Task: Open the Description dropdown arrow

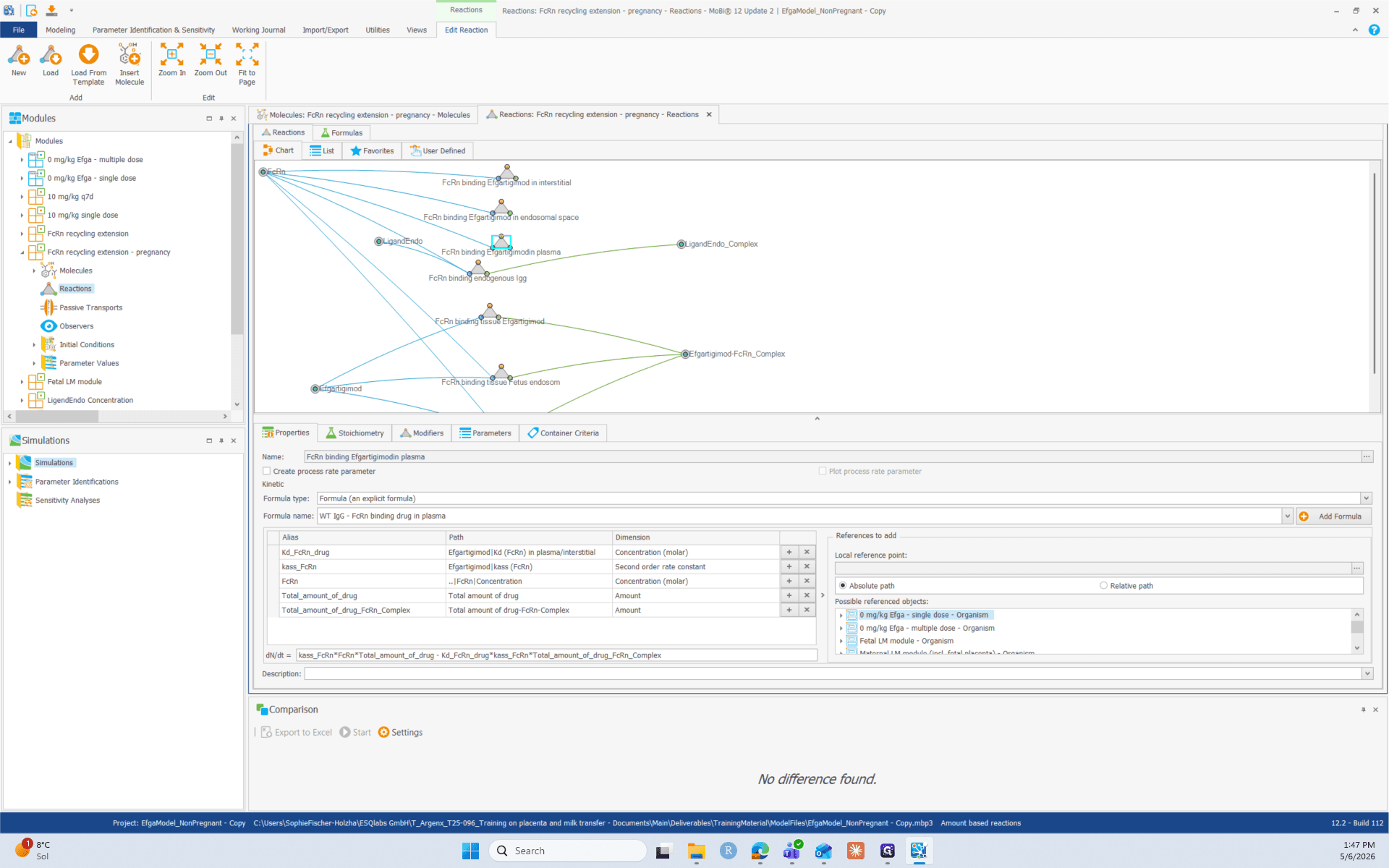Action: click(1367, 673)
